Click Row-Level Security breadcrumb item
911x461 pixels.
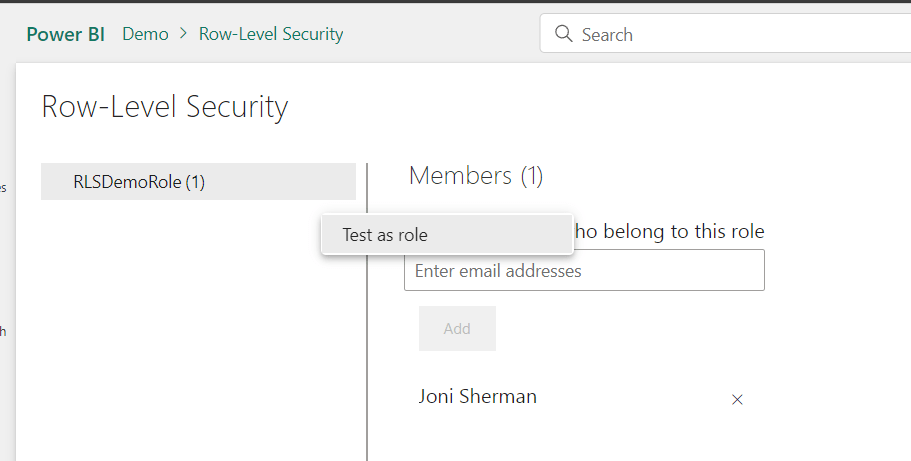pos(271,34)
